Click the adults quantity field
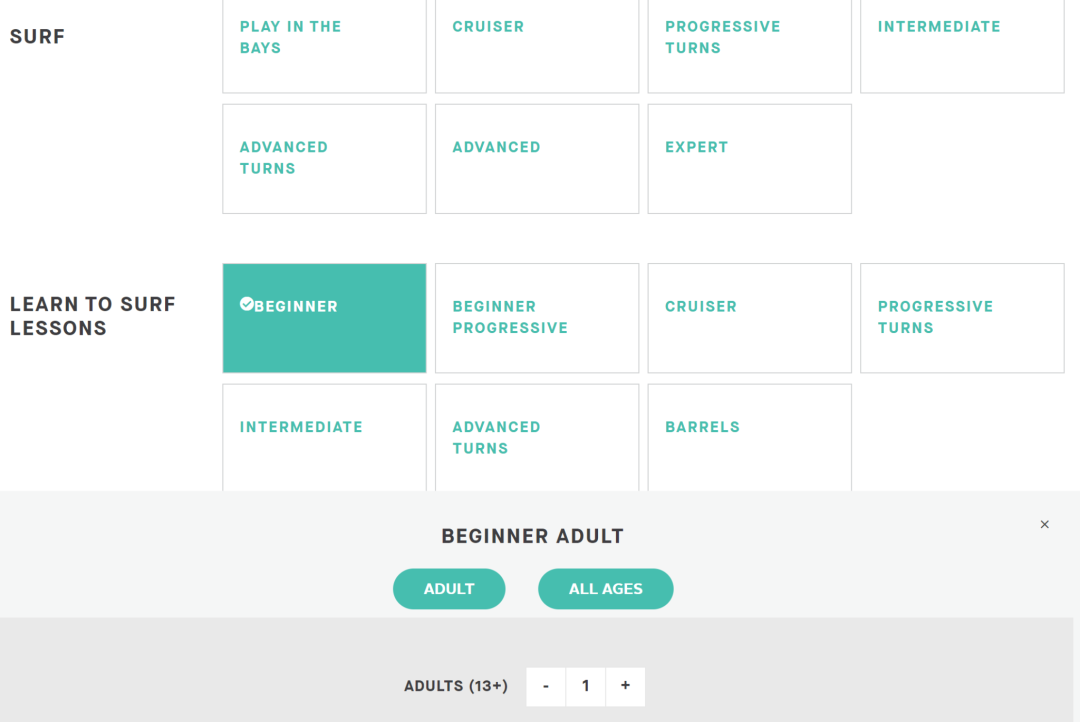 (585, 686)
